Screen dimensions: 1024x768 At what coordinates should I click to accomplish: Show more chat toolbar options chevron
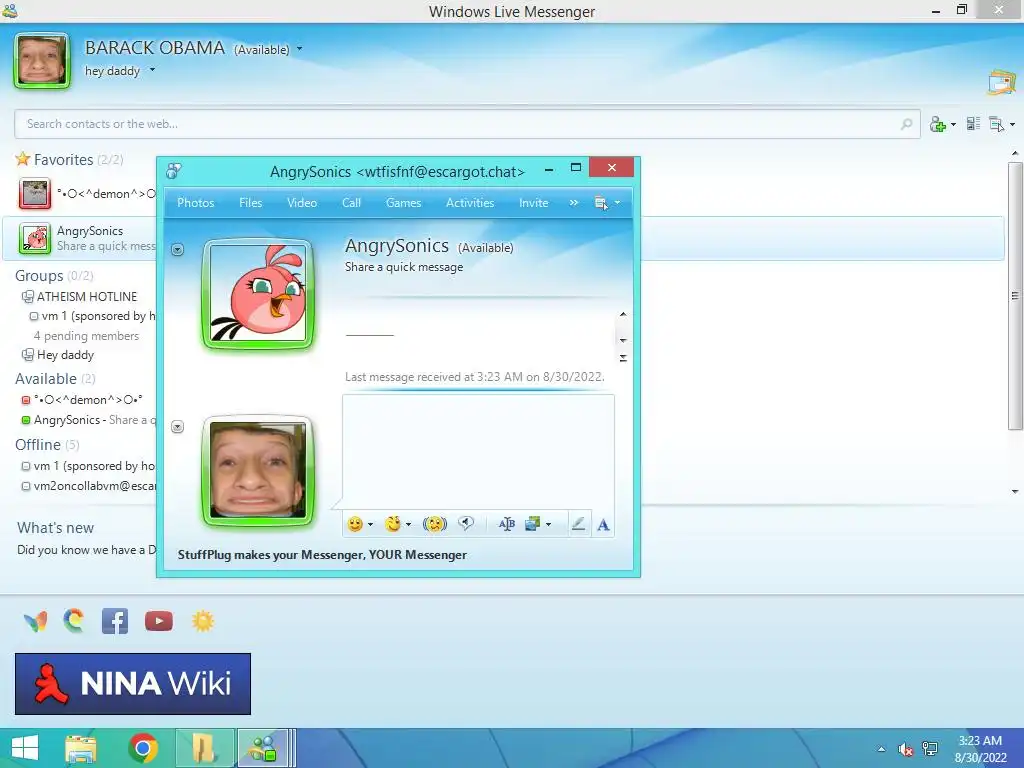point(573,203)
